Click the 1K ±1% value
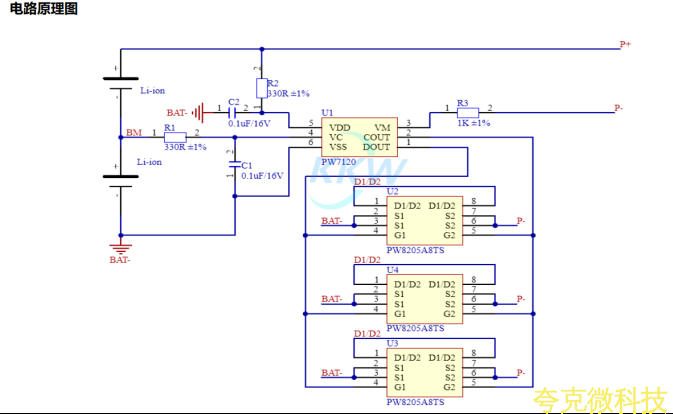The height and width of the screenshot is (414, 673). [x=473, y=123]
